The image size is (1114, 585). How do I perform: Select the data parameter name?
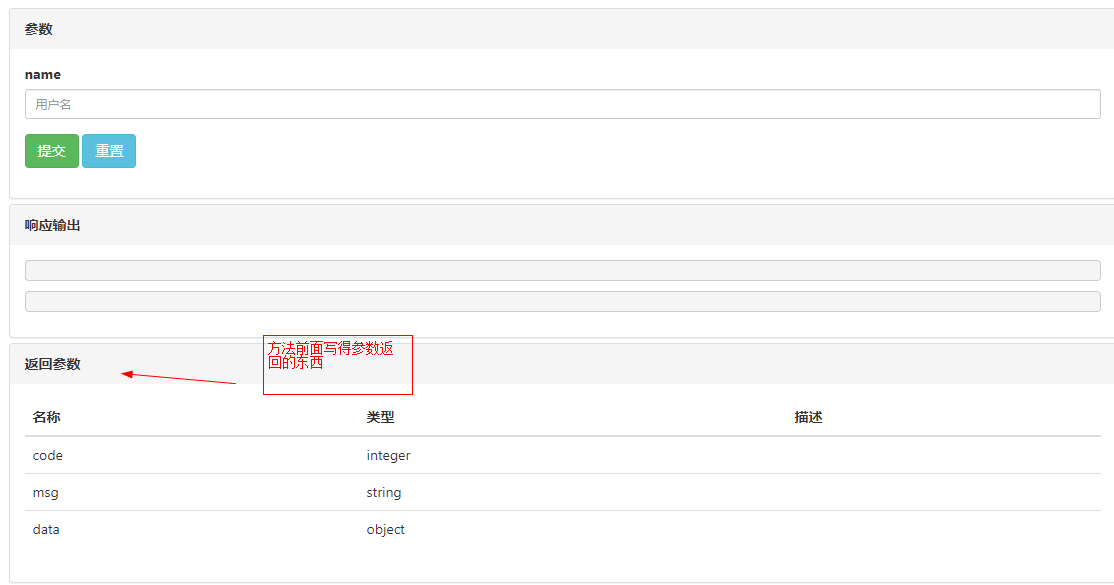pos(45,529)
